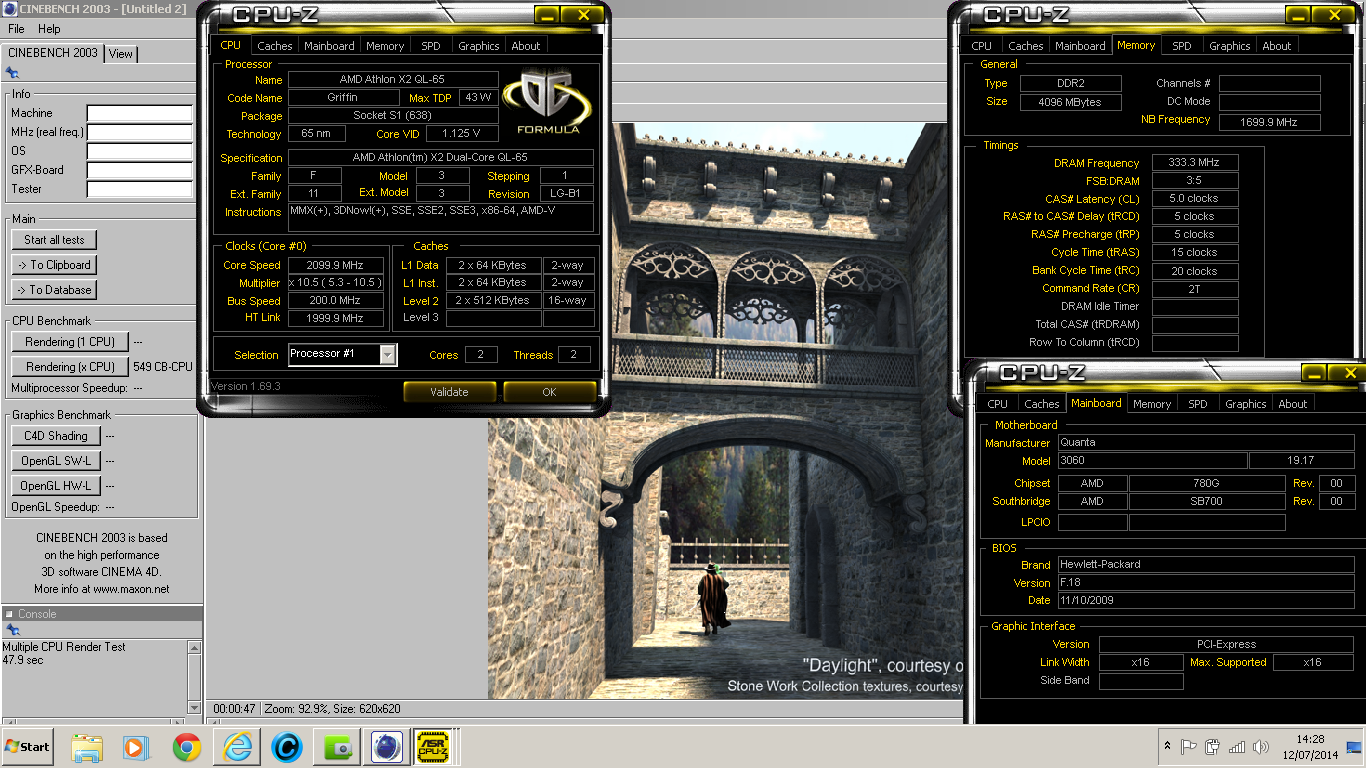Open Windows Explorer from the taskbar

point(87,747)
